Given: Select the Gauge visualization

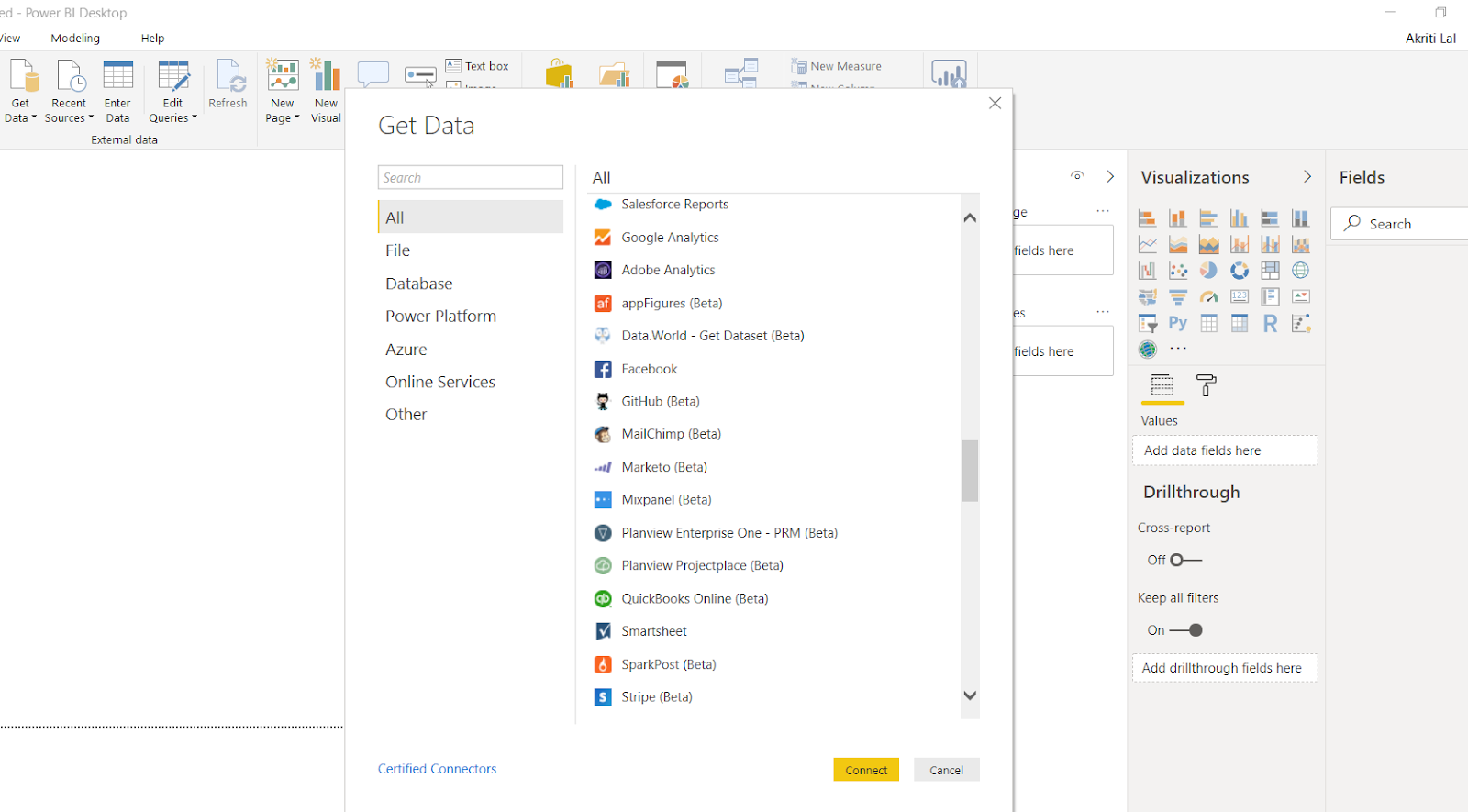Looking at the screenshot, I should pyautogui.click(x=1209, y=296).
